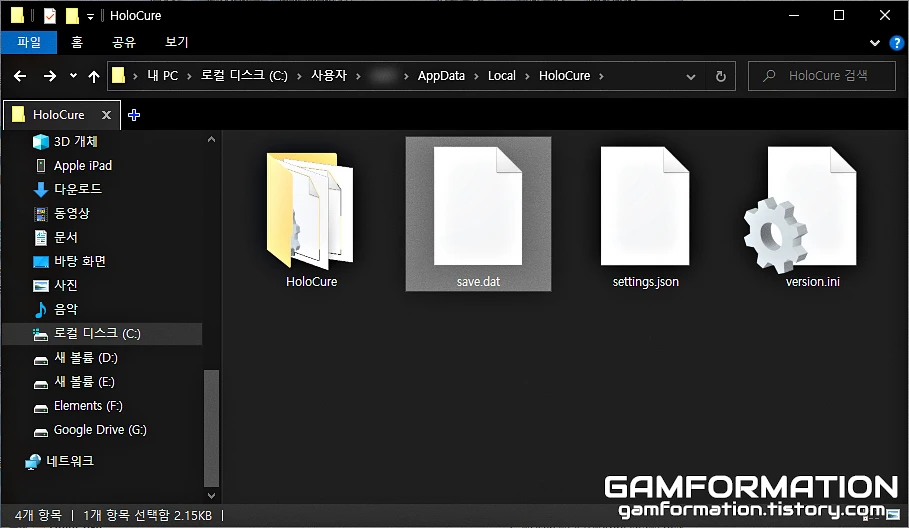The width and height of the screenshot is (909, 528).
Task: Open the 홈 ribbon tab
Action: coord(77,42)
